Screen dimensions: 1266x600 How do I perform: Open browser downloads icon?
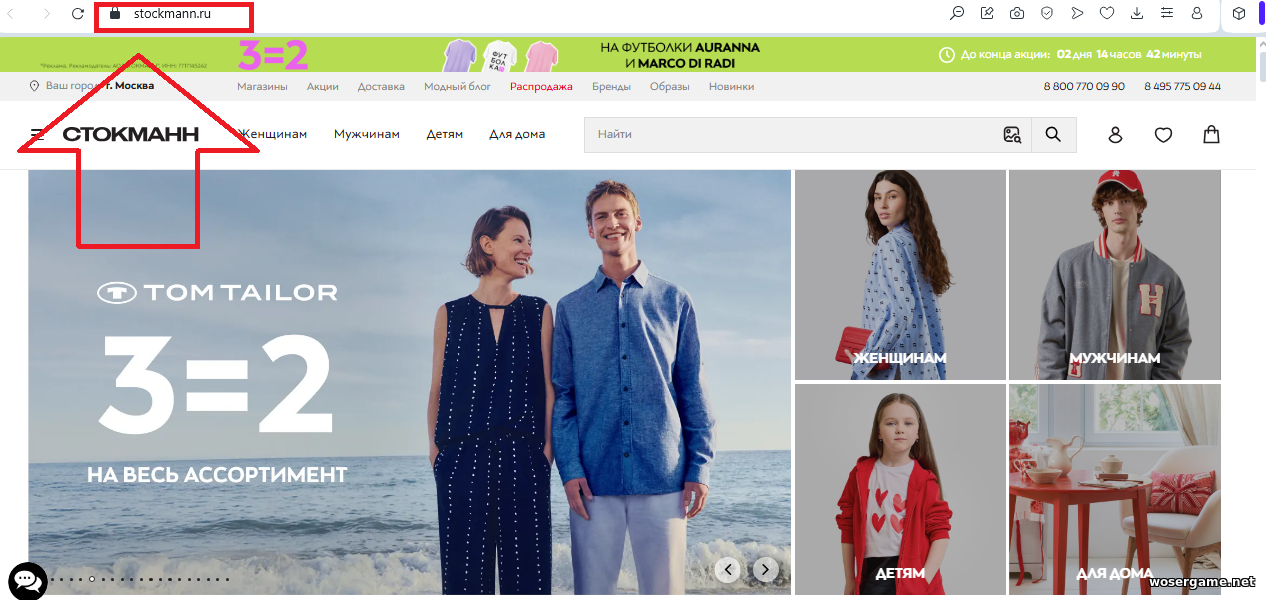pyautogui.click(x=1137, y=14)
